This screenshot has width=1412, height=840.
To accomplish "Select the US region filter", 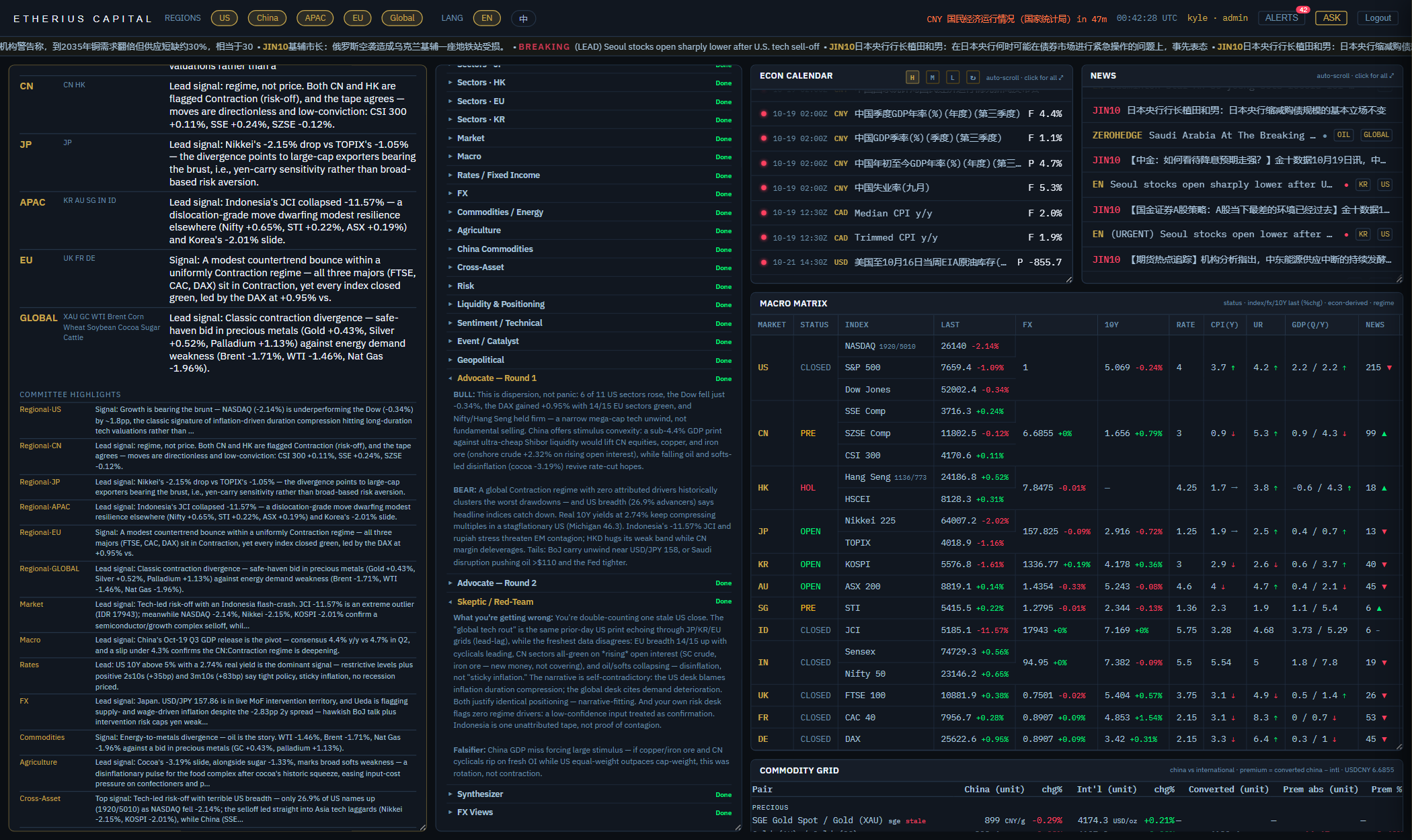I will 225,18.
